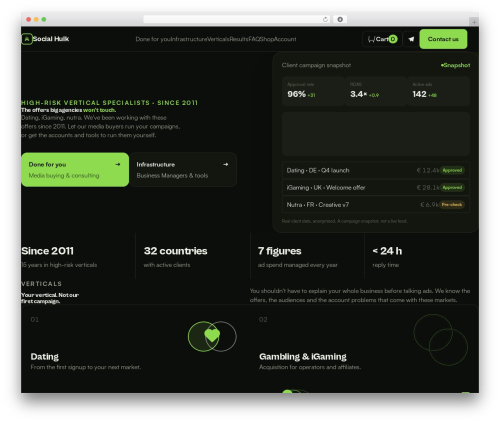Viewport: 500px width, 423px height.
Task: Click the Approved badge on Dating row
Action: pos(452,170)
